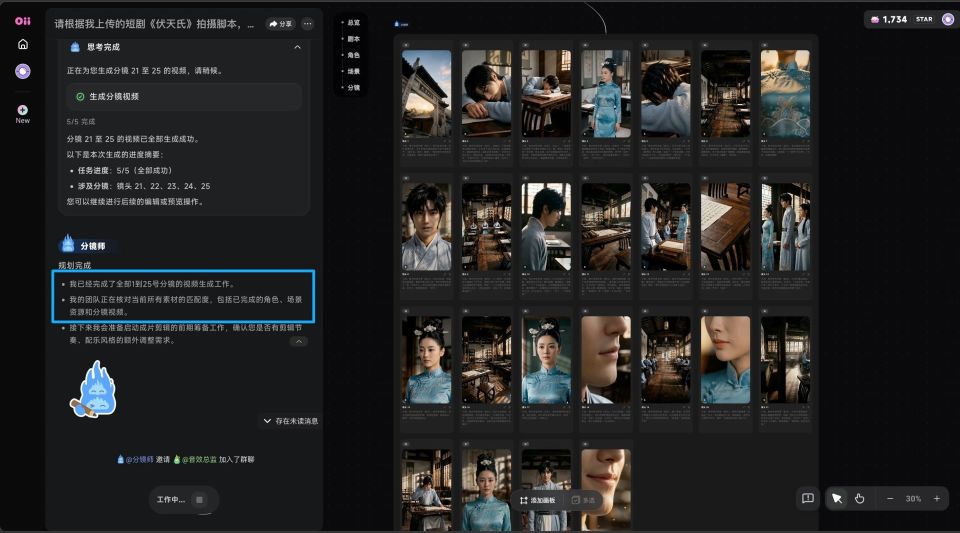
Task: Go to 角色 in canvas outline
Action: pyautogui.click(x=352, y=55)
